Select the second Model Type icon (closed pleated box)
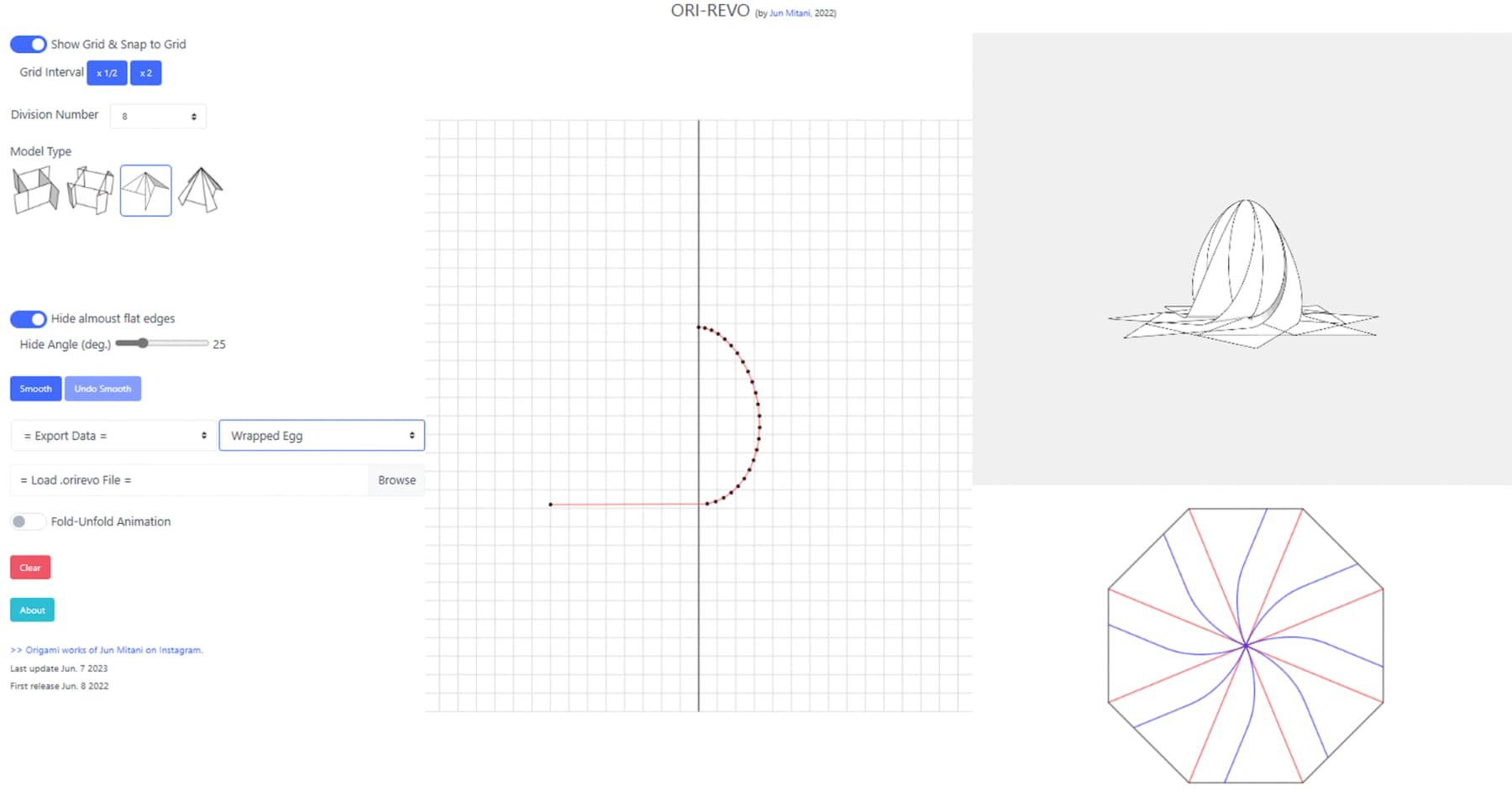This screenshot has height=791, width=1512. [x=90, y=190]
